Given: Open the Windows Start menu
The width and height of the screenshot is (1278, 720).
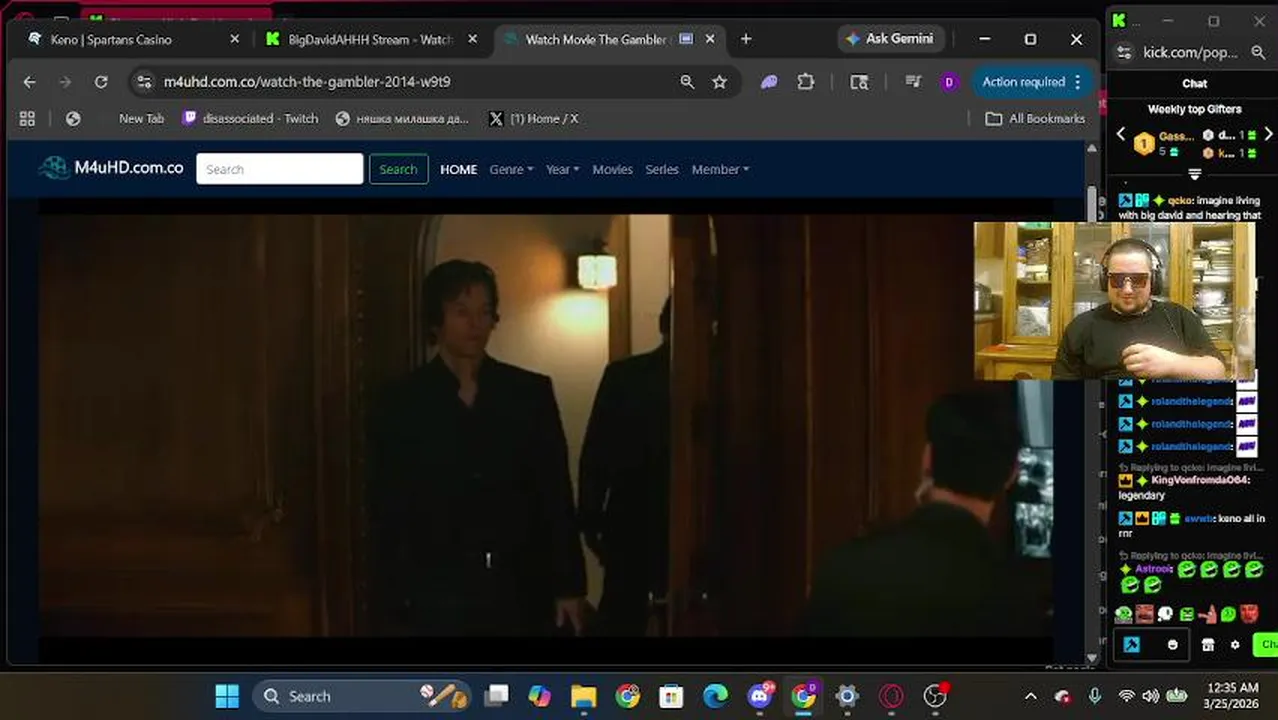Looking at the screenshot, I should coord(227,696).
